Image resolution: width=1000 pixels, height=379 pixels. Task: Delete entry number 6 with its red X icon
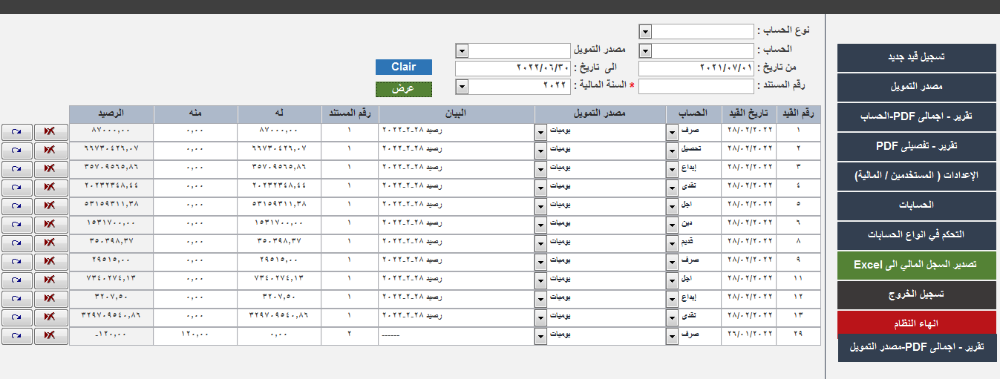pyautogui.click(x=50, y=225)
